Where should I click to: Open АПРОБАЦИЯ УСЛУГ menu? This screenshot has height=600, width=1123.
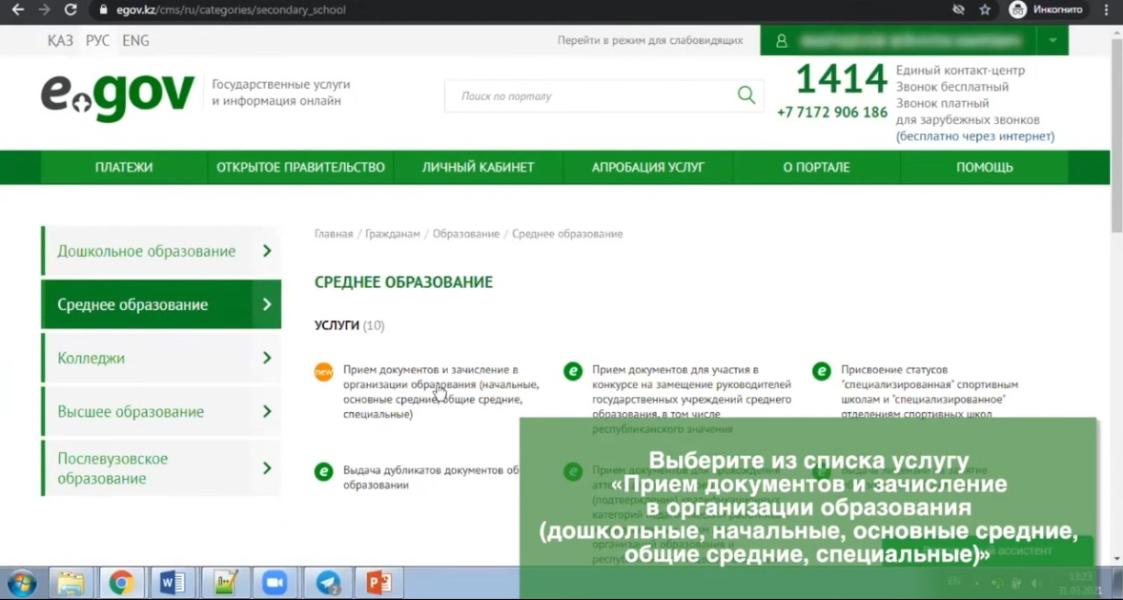[647, 168]
